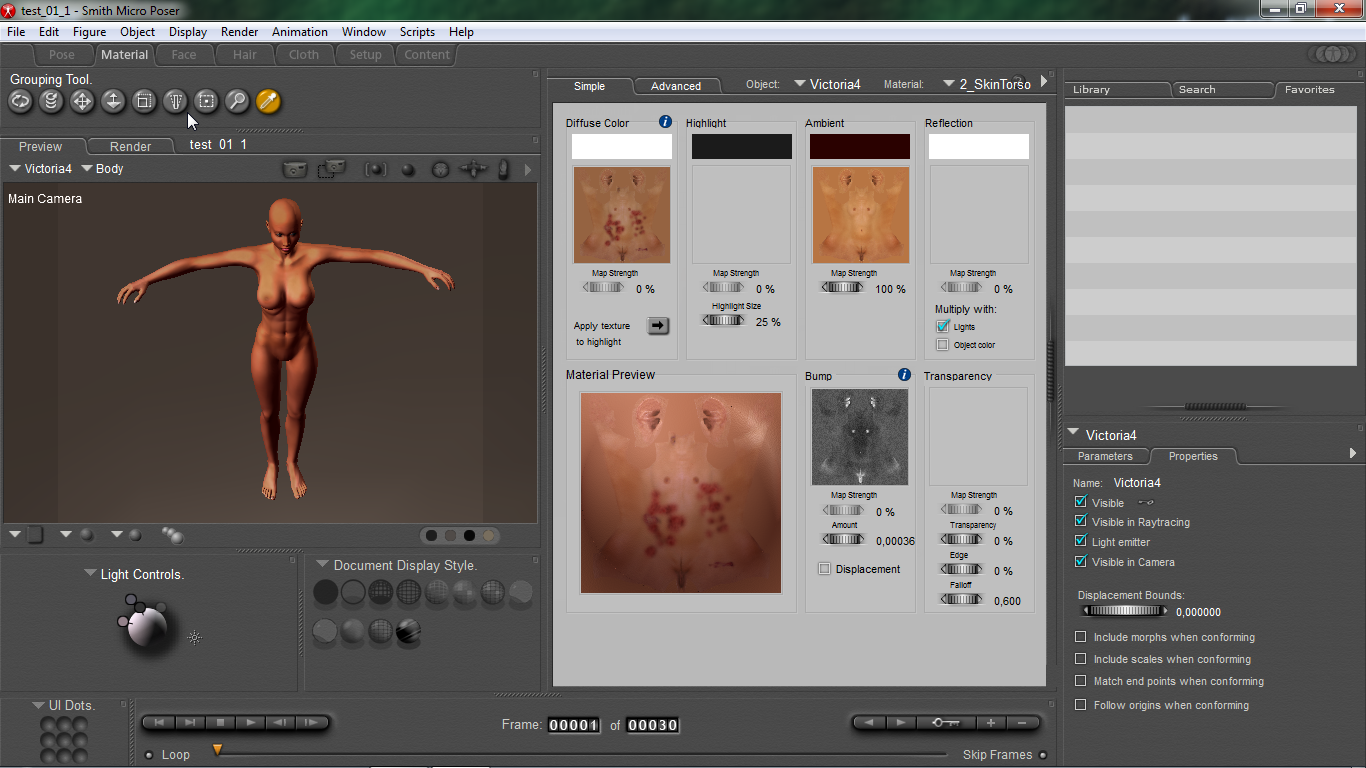
Task: Activate the orange Eyedropper tool
Action: click(x=268, y=101)
